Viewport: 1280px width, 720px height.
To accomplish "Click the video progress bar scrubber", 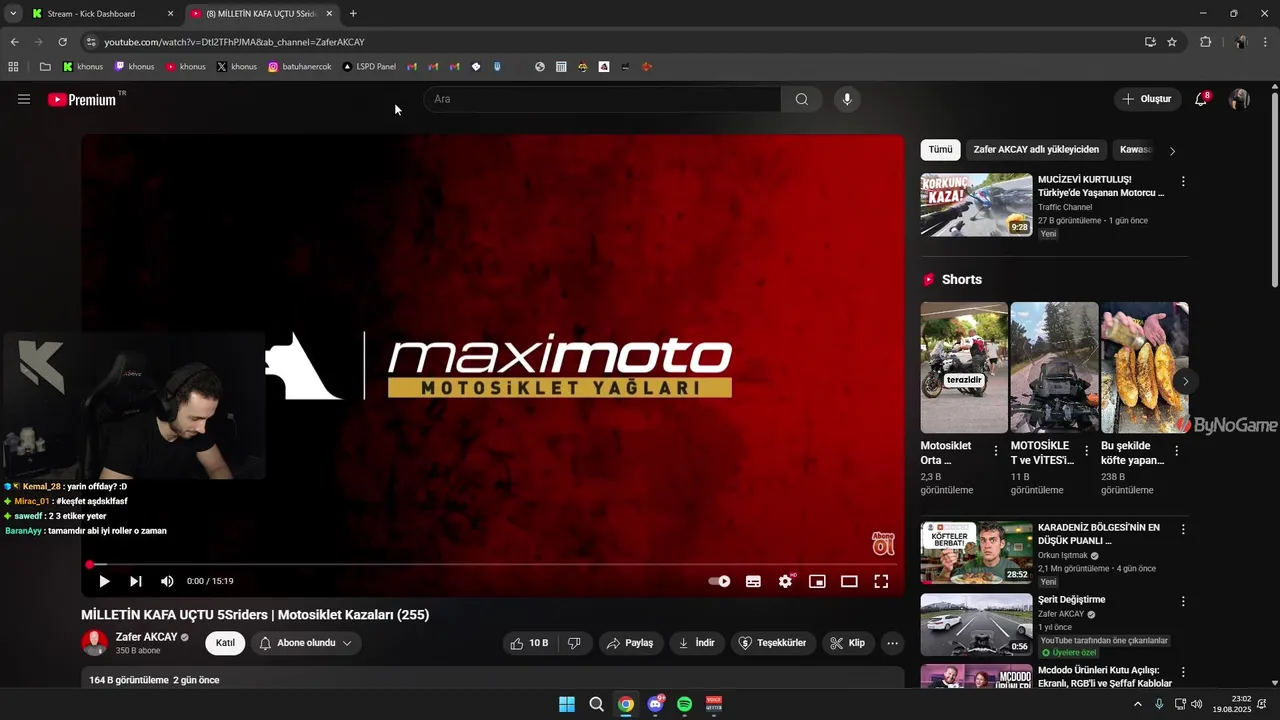I will [89, 565].
